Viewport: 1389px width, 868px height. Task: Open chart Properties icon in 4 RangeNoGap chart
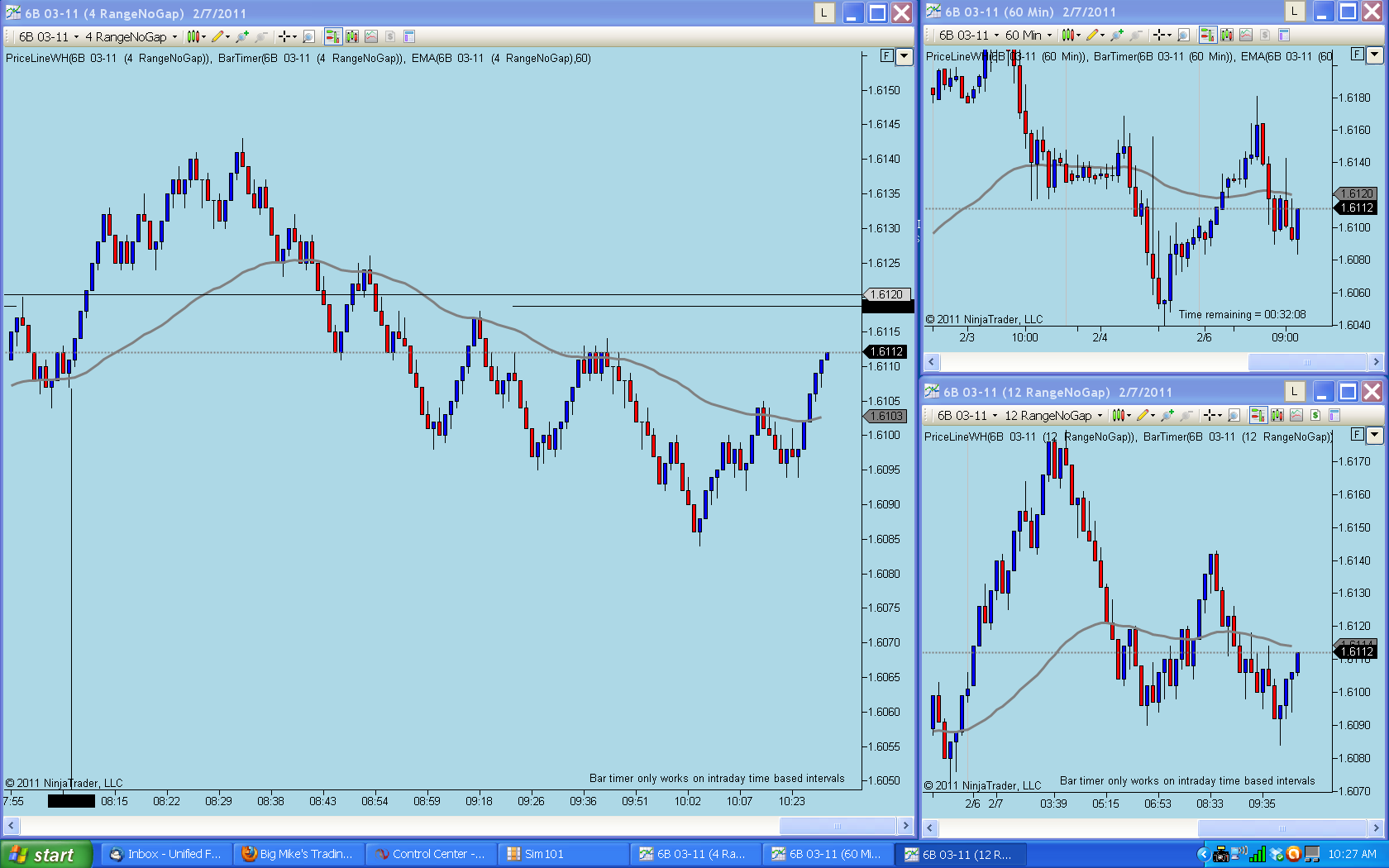pos(409,36)
